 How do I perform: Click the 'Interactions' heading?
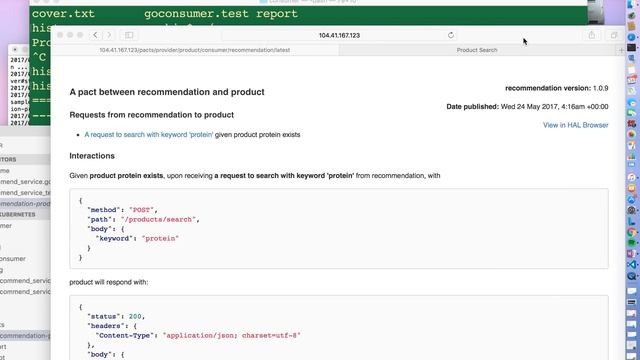pos(92,156)
